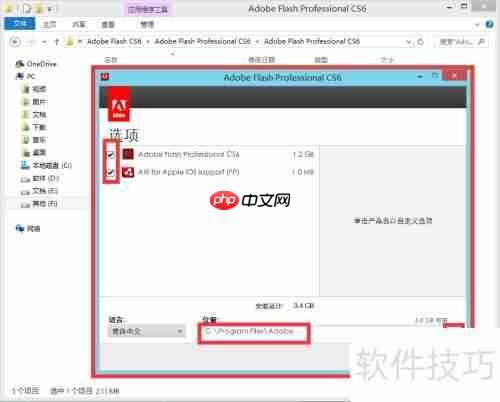Close the Flash installer window
The height and width of the screenshot is (402, 500).
click(x=454, y=75)
